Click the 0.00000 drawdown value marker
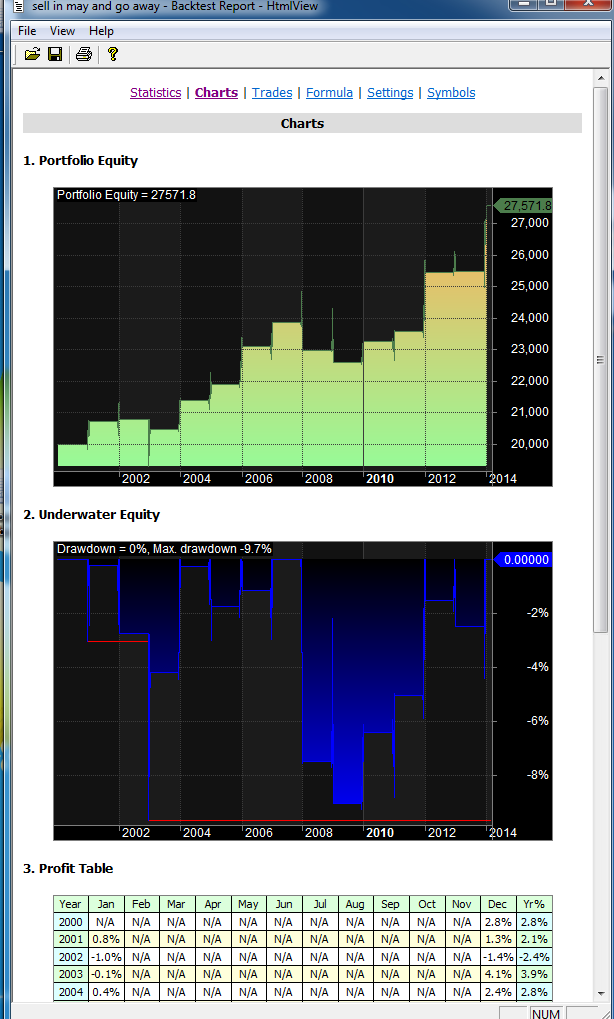The height and width of the screenshot is (1019, 614). pyautogui.click(x=524, y=560)
